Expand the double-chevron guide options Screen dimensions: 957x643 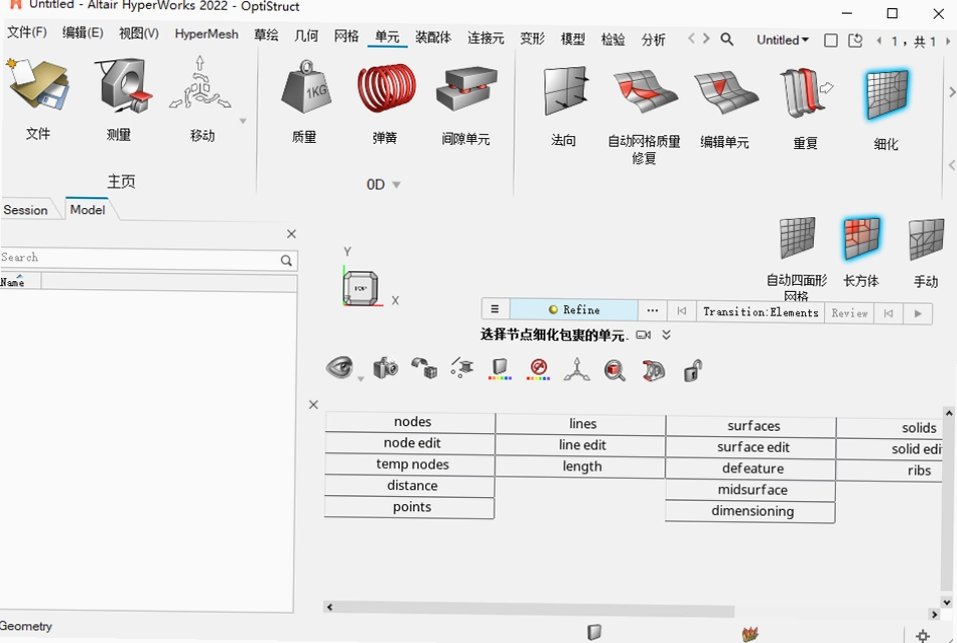click(x=666, y=335)
